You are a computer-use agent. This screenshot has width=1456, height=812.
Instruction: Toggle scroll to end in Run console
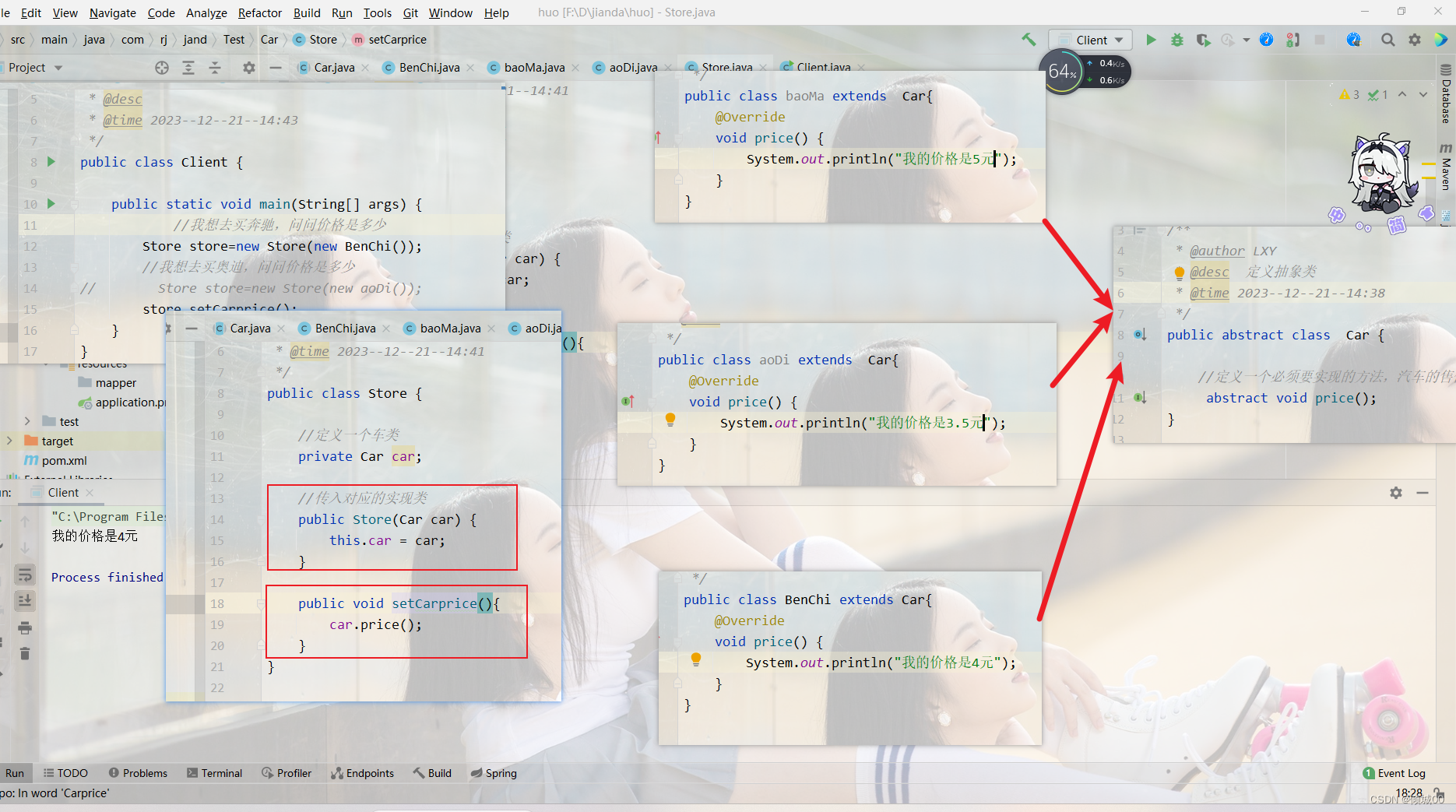(25, 600)
